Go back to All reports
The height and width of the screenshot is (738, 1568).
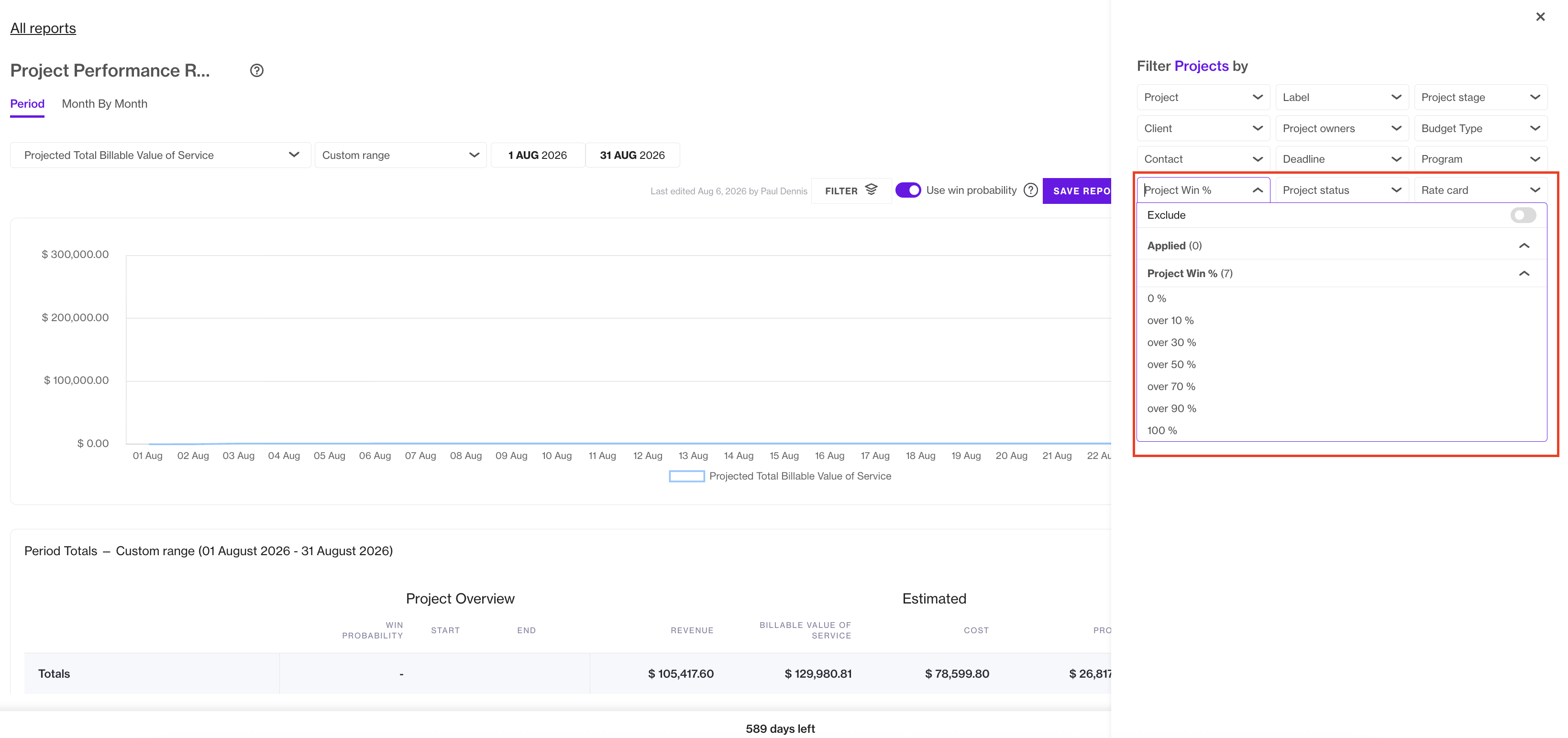click(43, 28)
